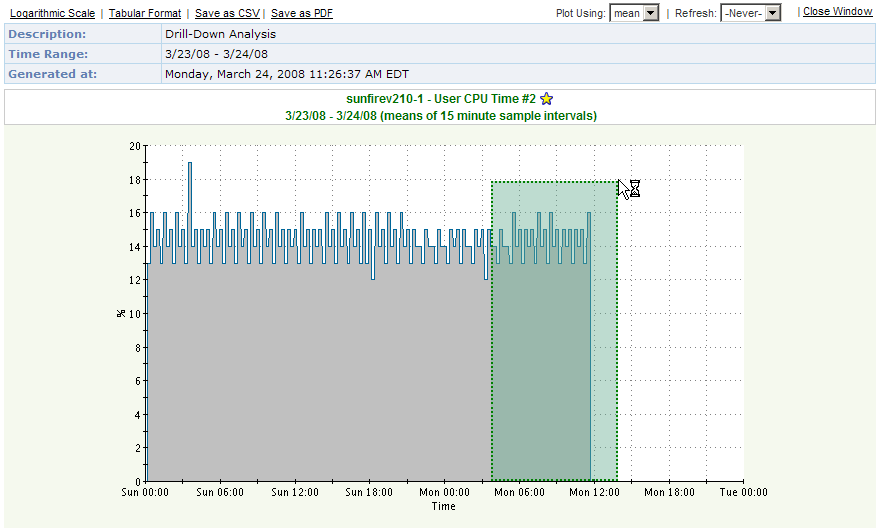Click the 3/23/08 - 3/24/08 Time Range value
The image size is (880, 528).
(217, 54)
